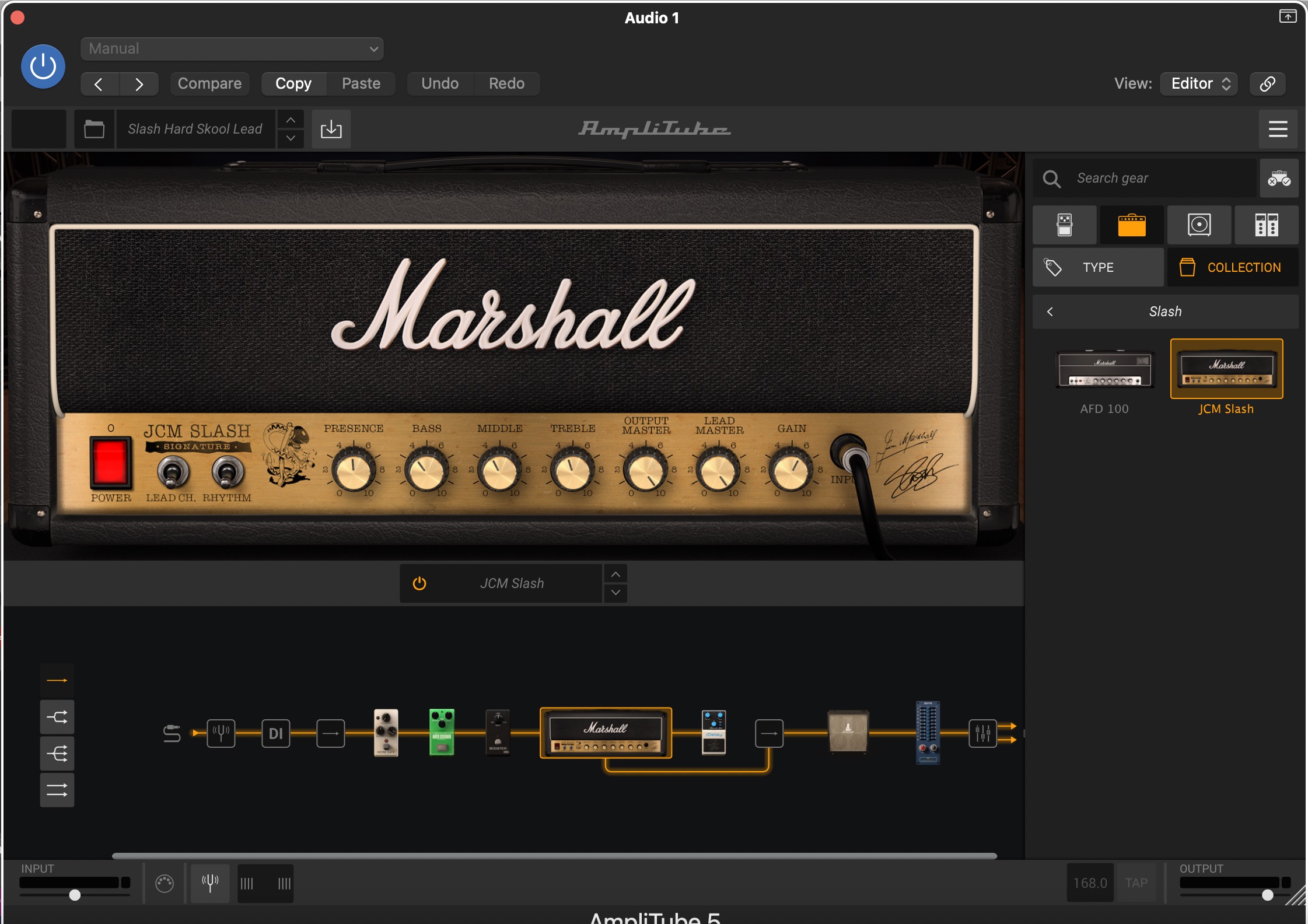Screen dimensions: 1308x924
Task: Choose the parallel chains routing layout
Action: coord(57,790)
